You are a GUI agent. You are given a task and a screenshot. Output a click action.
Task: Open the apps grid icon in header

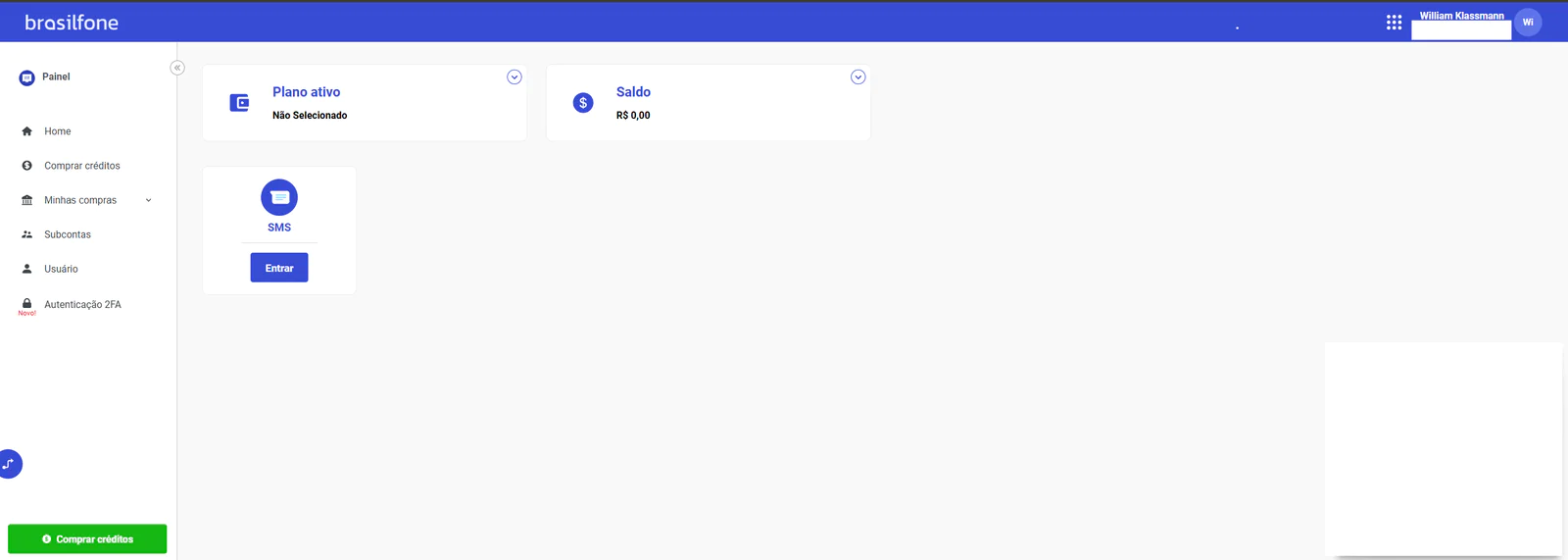click(x=1394, y=23)
